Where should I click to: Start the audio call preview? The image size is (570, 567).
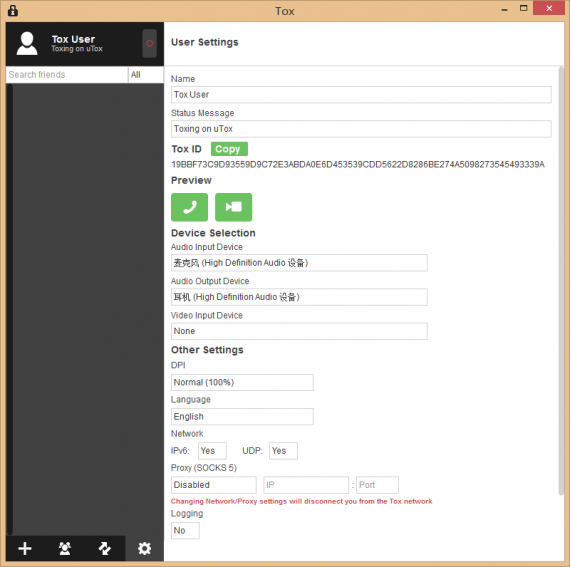189,207
